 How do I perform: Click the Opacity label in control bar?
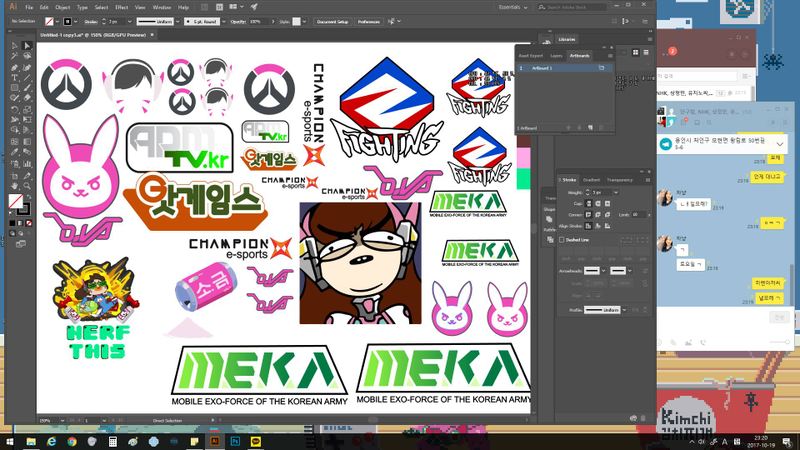(238, 21)
